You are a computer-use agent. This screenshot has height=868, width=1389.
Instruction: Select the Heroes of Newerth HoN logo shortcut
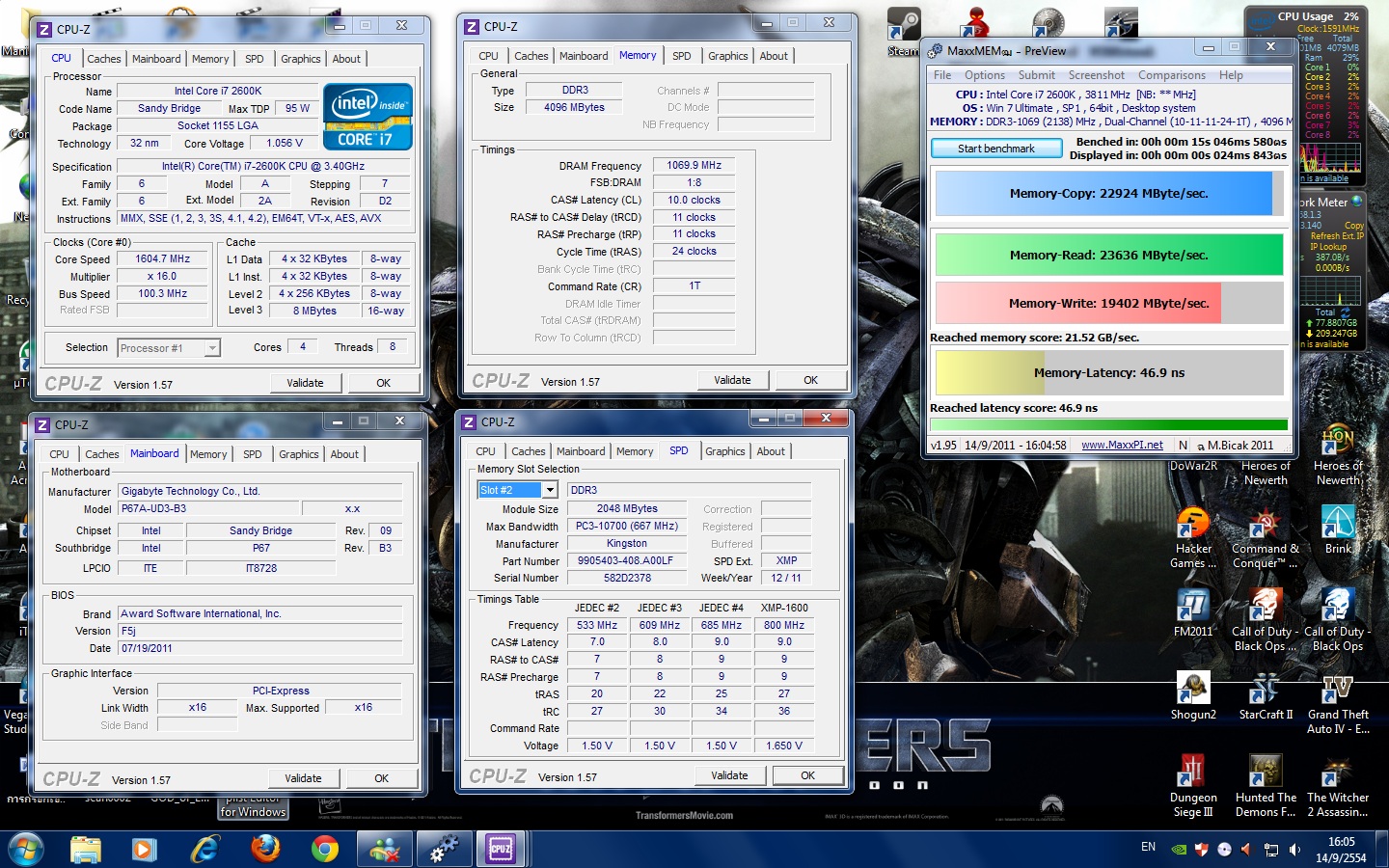pyautogui.click(x=1338, y=455)
